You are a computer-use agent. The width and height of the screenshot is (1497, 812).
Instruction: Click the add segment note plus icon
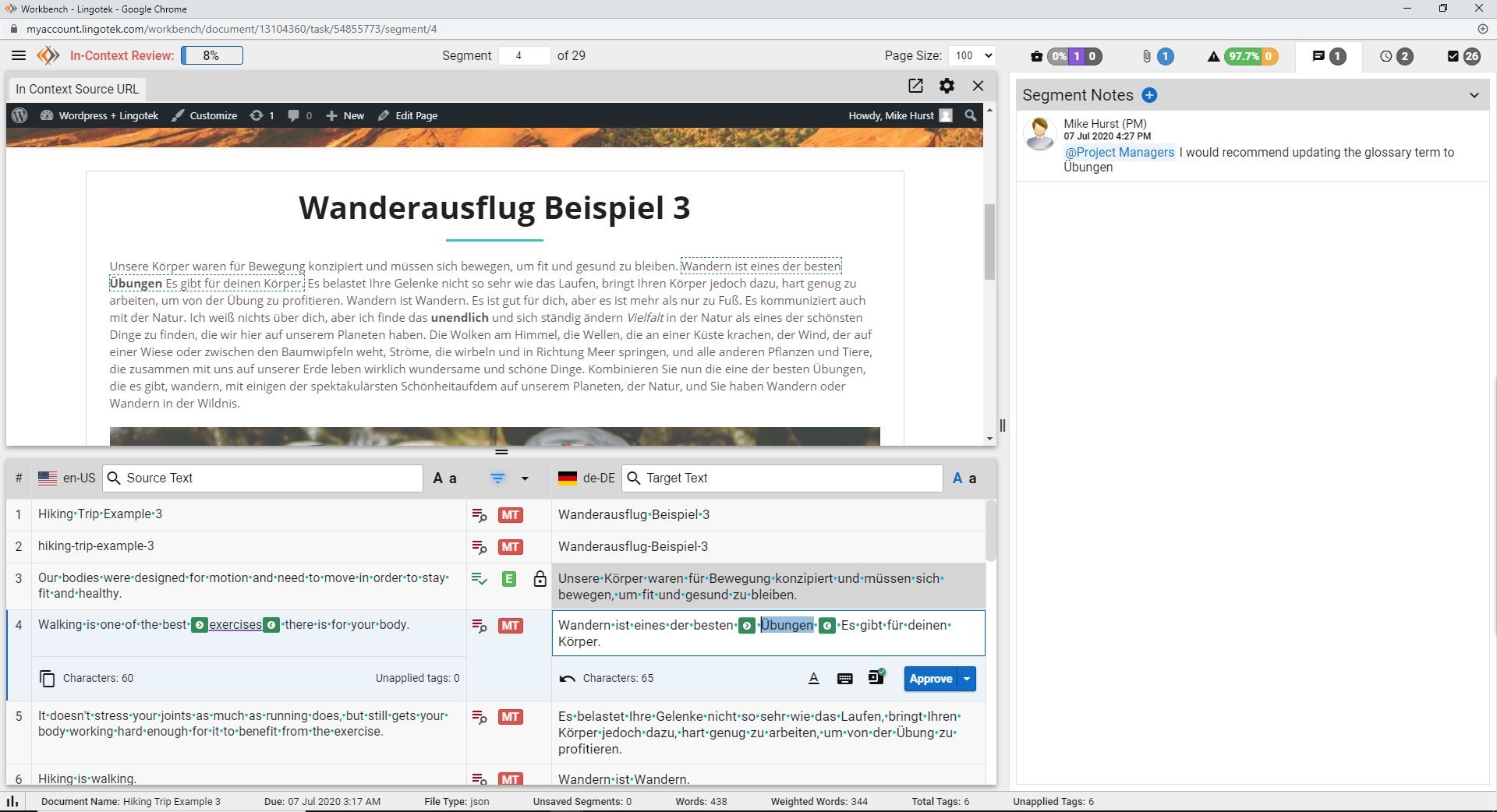[x=1149, y=95]
